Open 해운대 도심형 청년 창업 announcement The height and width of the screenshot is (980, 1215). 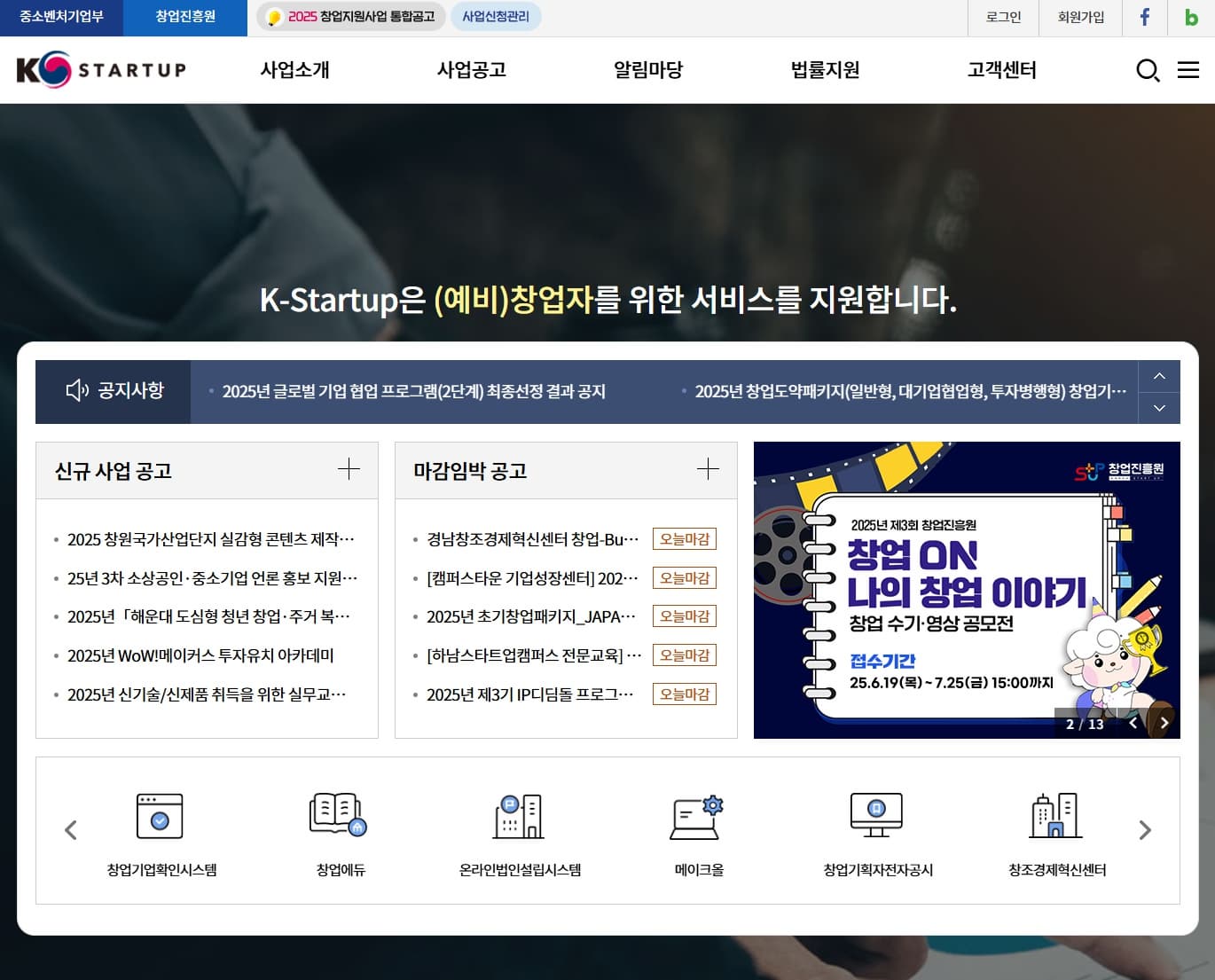click(208, 616)
